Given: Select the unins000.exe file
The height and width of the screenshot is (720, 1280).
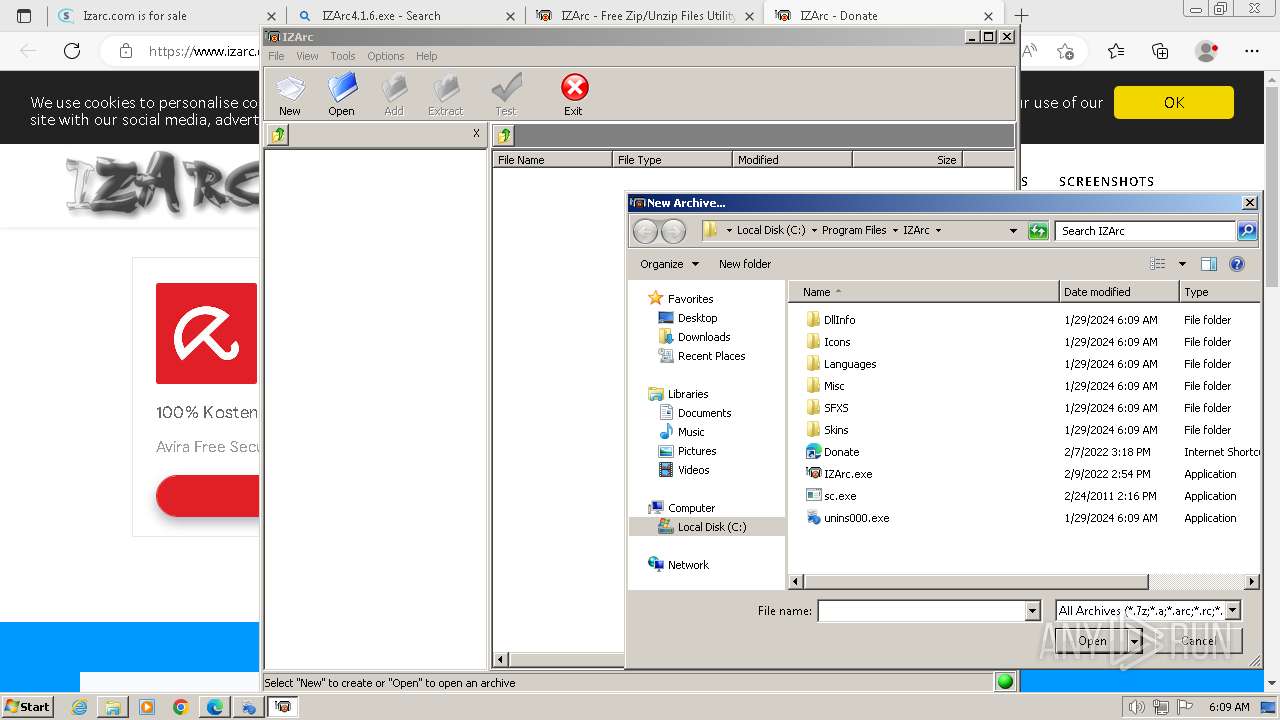Looking at the screenshot, I should [847, 518].
